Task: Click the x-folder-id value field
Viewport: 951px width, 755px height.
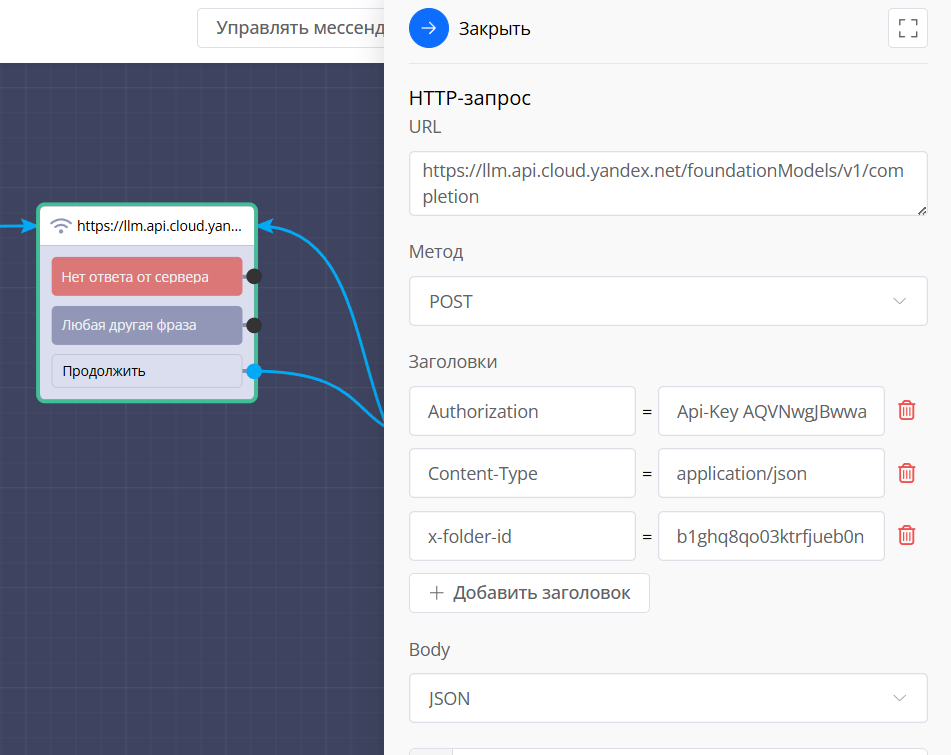Action: (770, 536)
